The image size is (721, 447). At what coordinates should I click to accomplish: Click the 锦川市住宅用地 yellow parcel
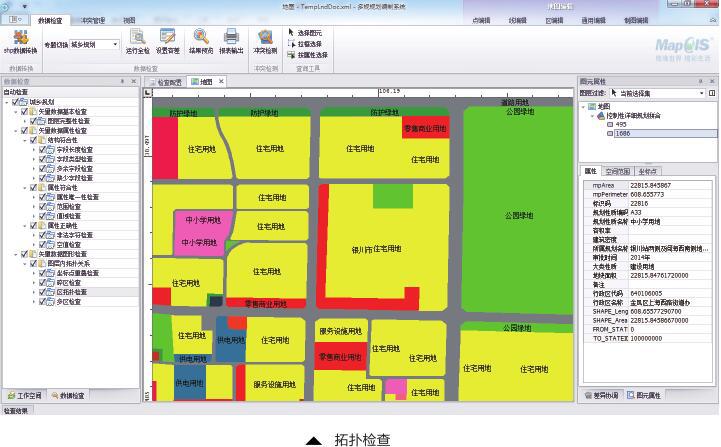point(376,249)
